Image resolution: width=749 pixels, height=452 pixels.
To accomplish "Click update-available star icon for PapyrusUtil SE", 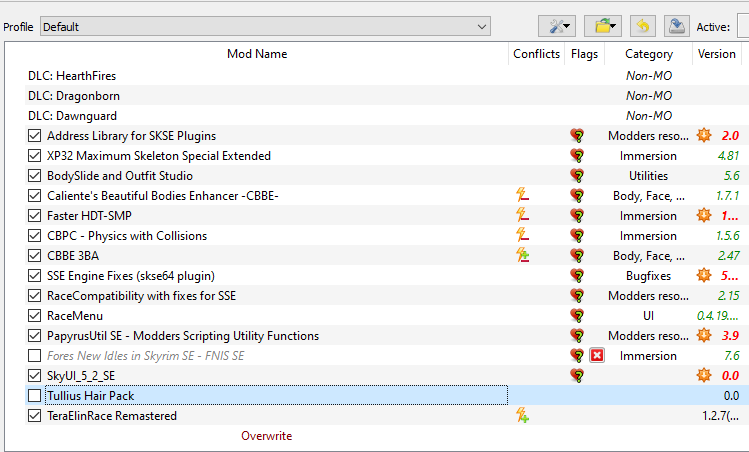I will 704,335.
